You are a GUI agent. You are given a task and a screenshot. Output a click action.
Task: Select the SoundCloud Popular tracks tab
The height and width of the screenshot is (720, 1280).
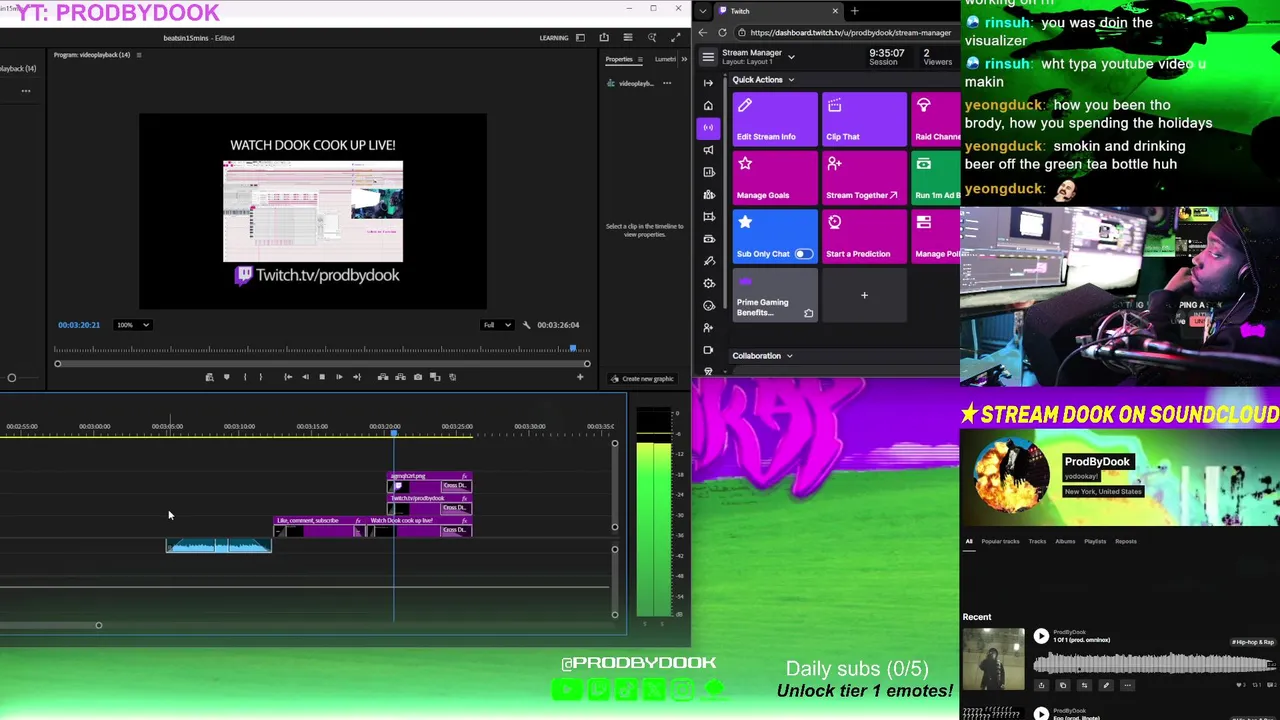(1000, 541)
